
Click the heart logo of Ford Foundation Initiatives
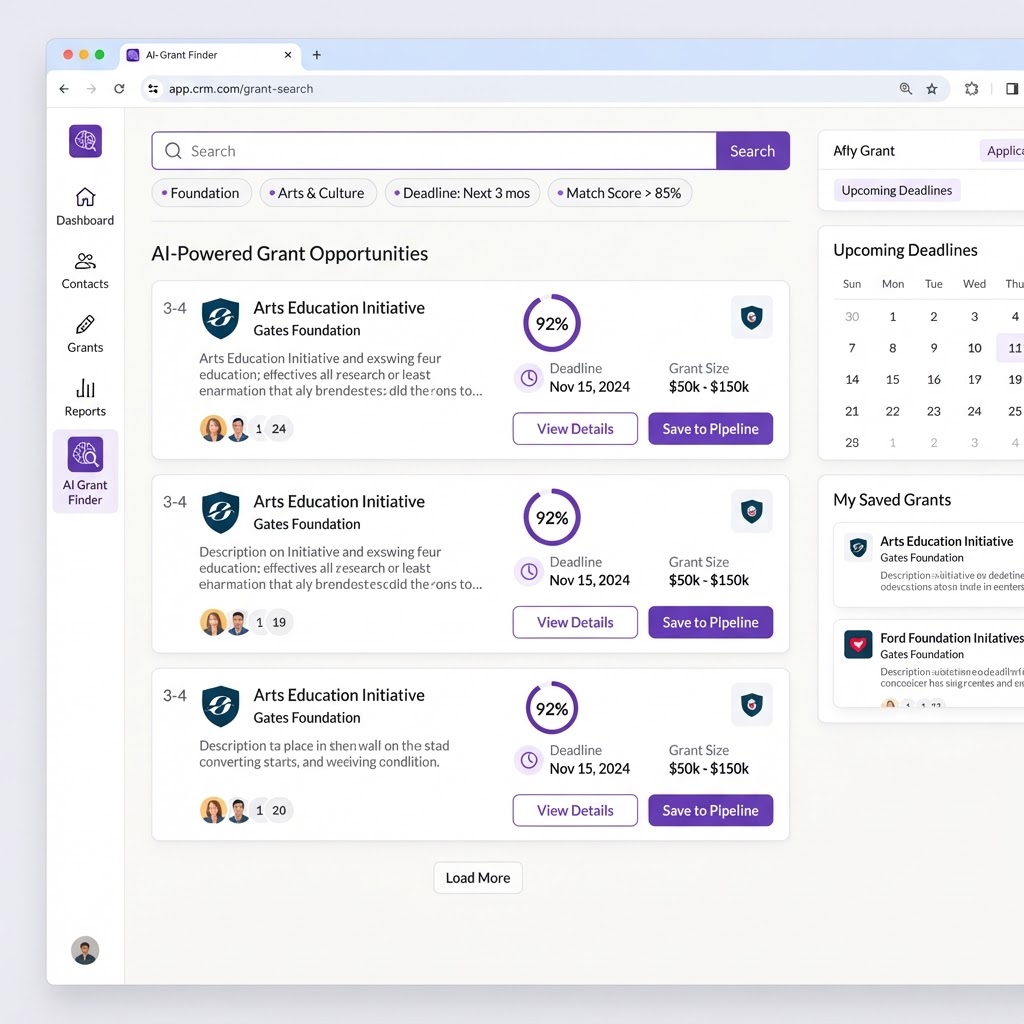[x=858, y=645]
